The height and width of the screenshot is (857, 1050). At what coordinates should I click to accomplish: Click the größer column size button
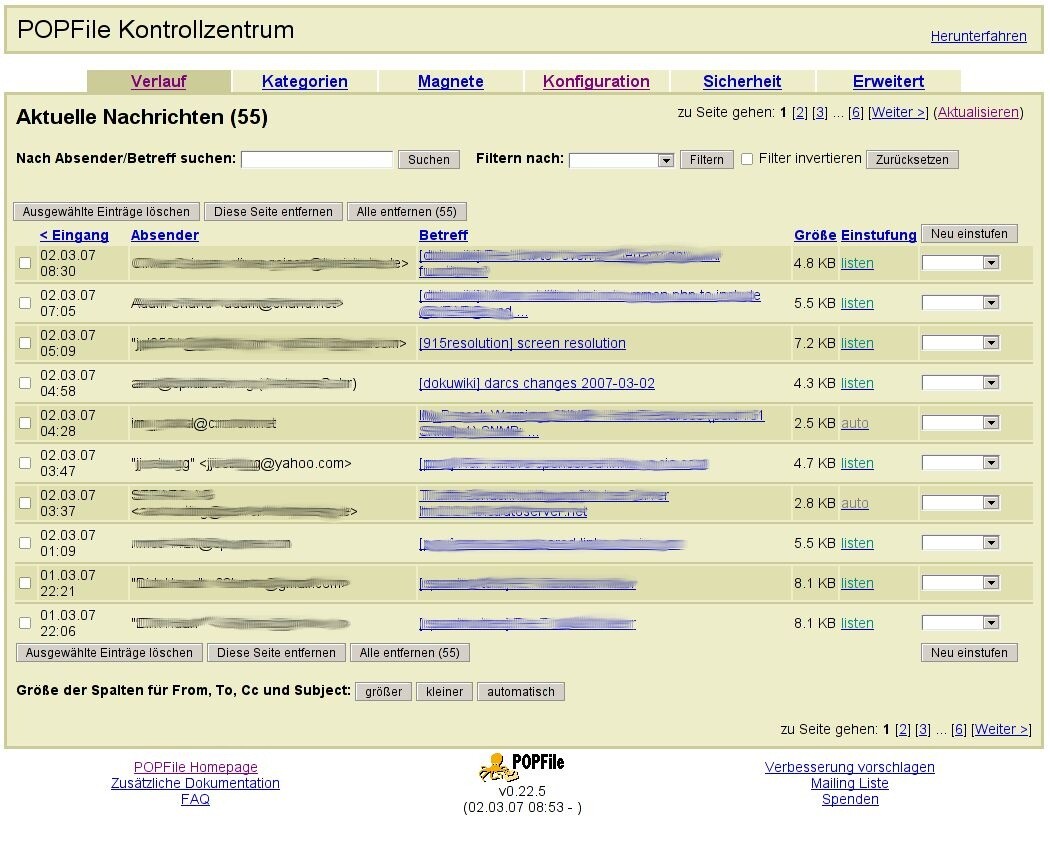pos(383,692)
